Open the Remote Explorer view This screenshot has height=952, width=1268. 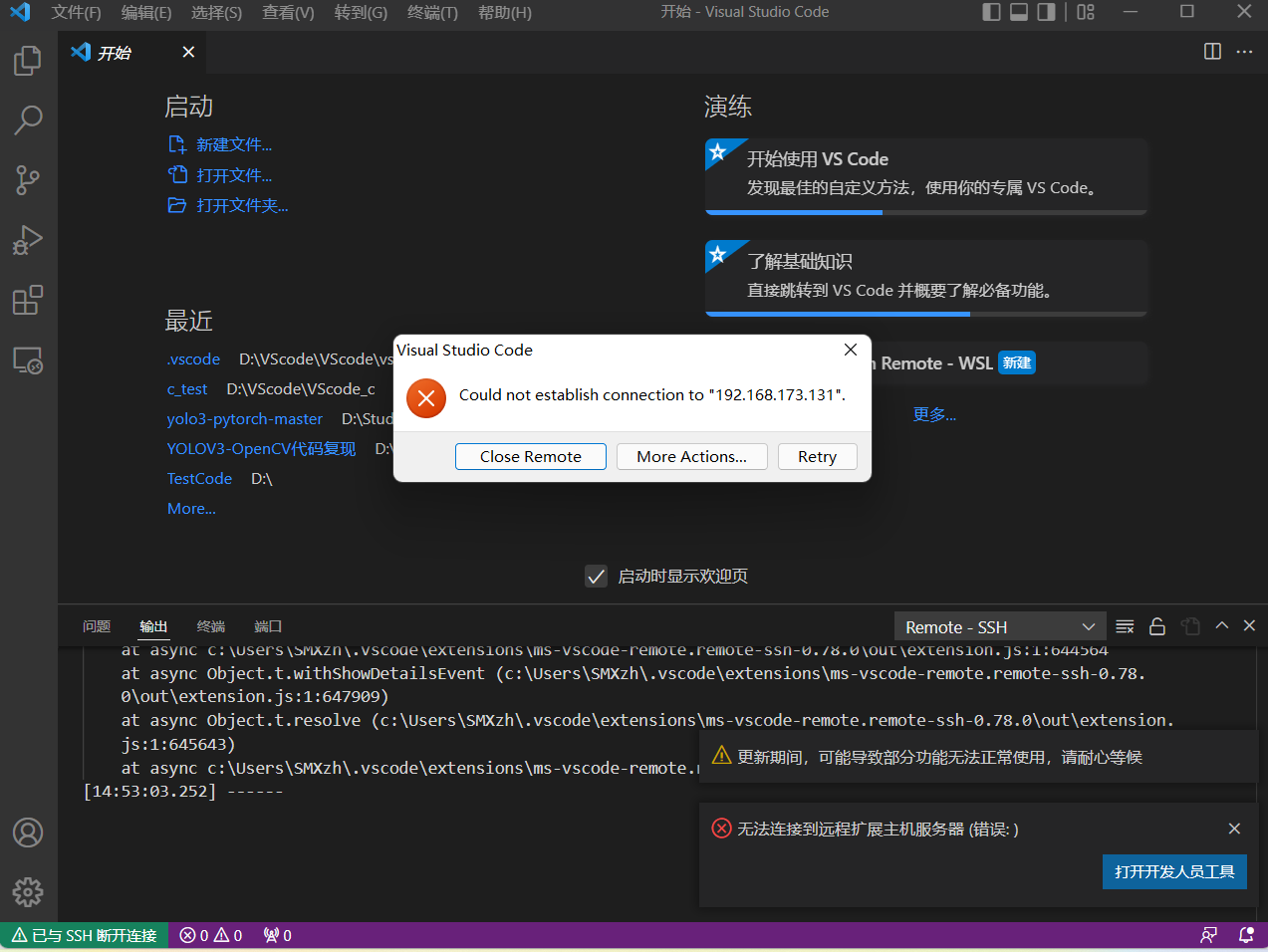(27, 361)
